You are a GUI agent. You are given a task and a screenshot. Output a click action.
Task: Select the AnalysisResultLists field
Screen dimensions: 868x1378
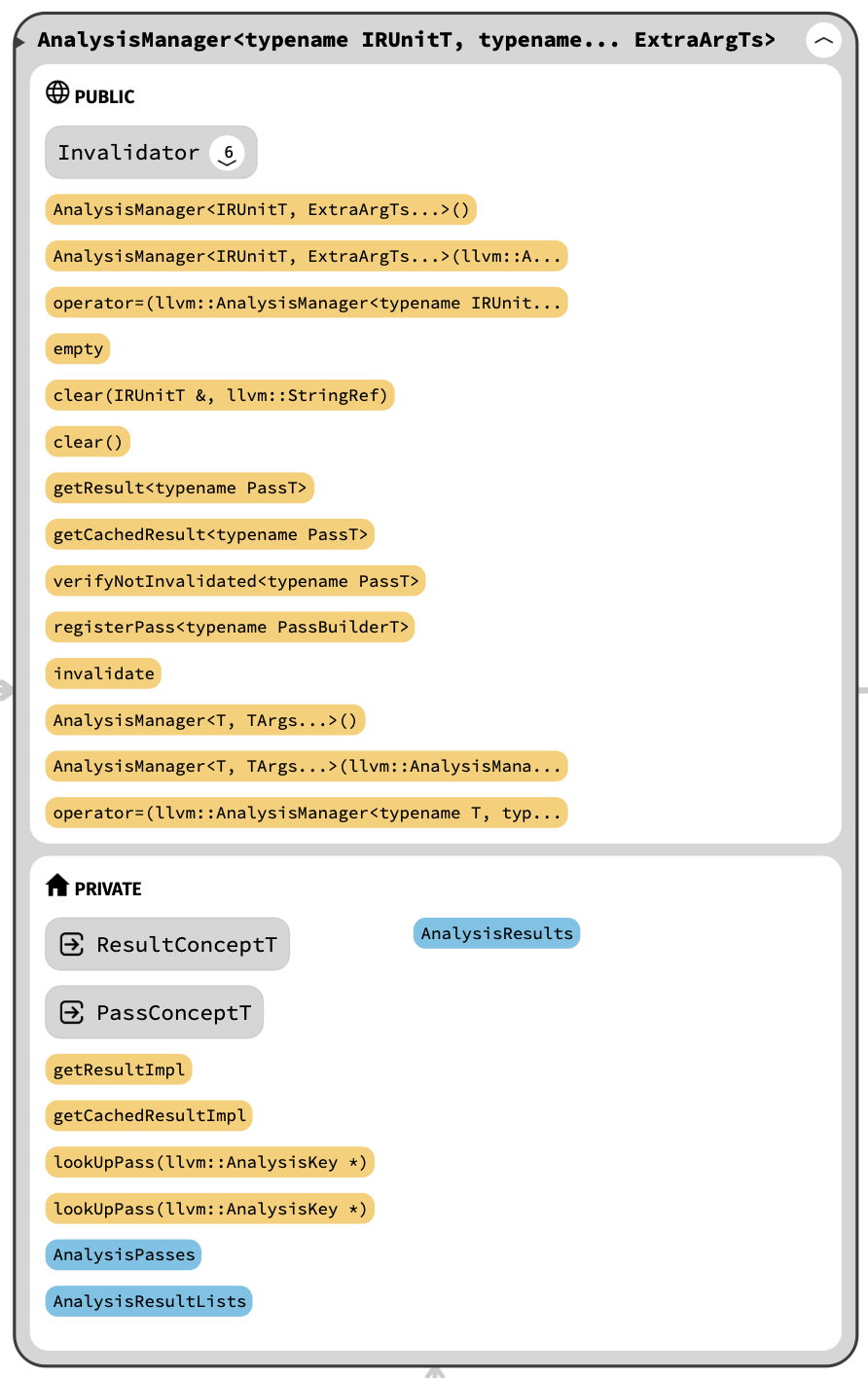click(x=149, y=1301)
